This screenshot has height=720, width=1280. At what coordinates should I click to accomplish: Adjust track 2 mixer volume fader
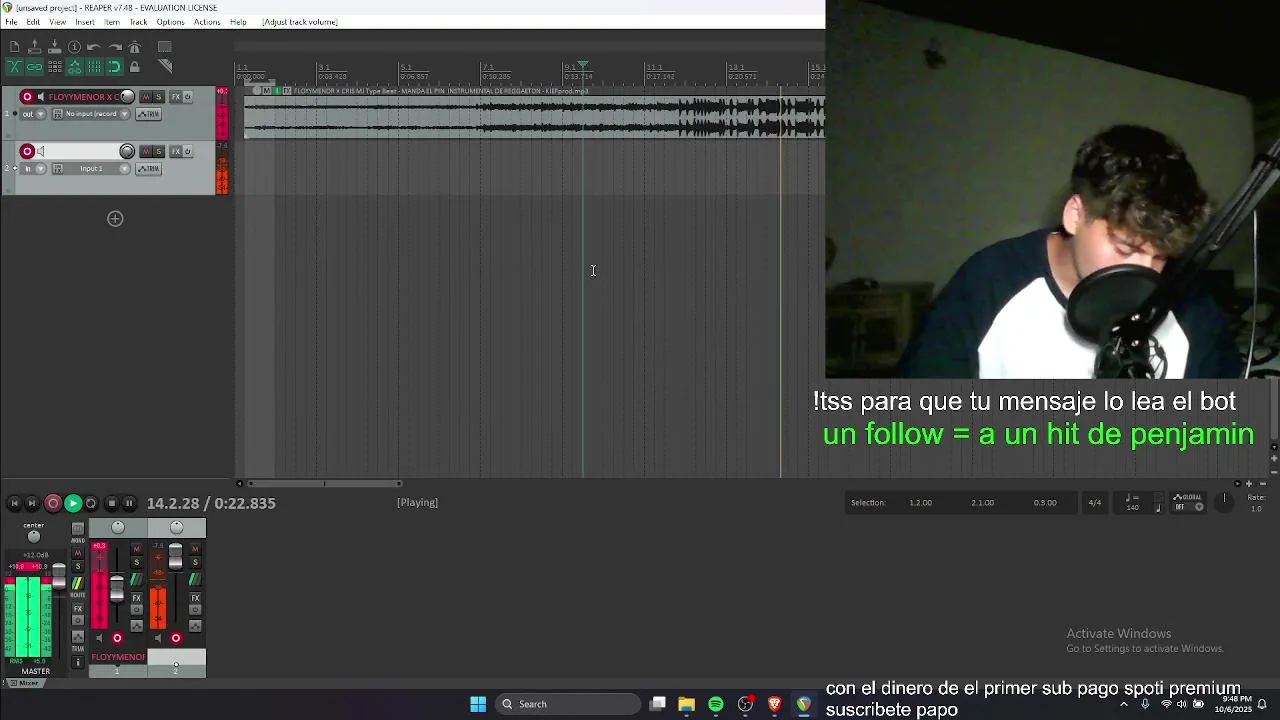tap(176, 556)
